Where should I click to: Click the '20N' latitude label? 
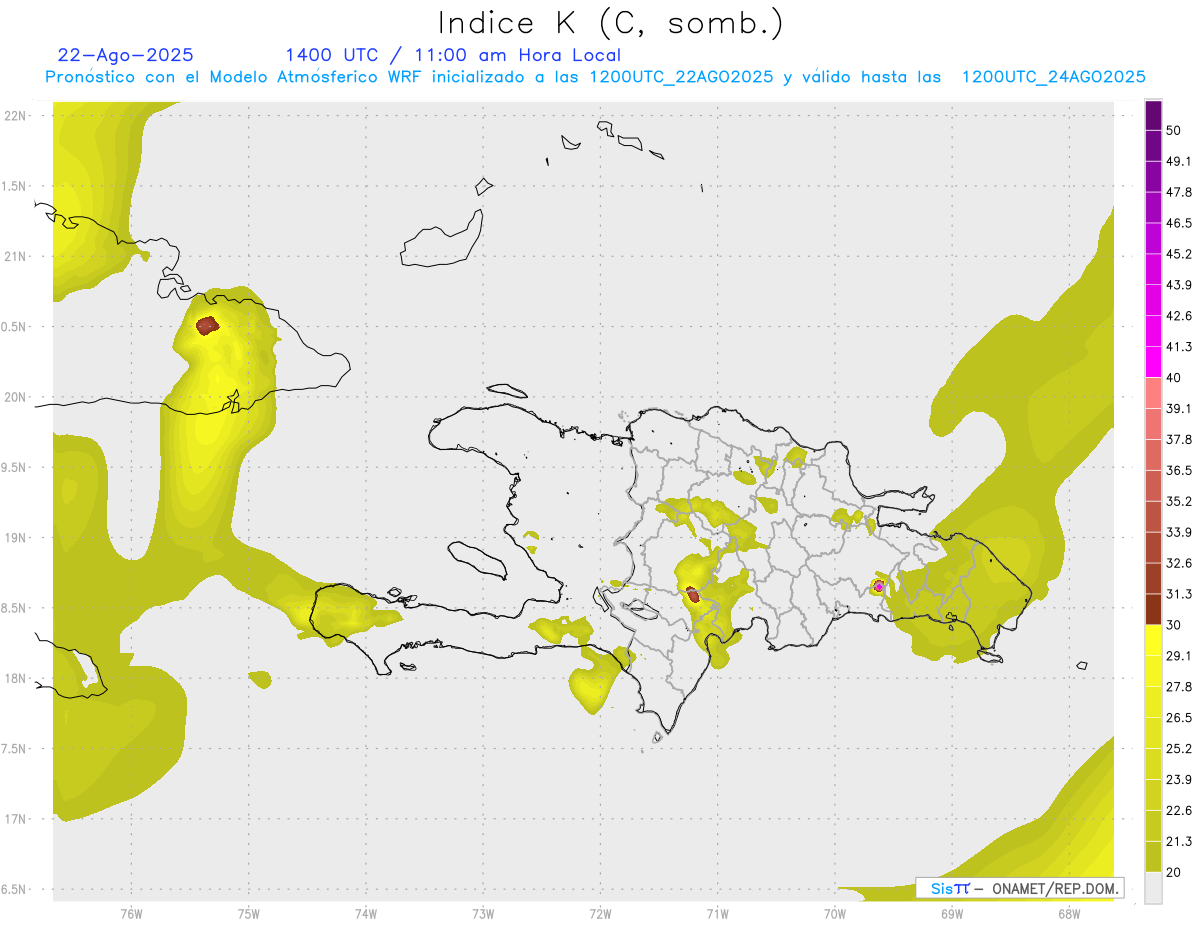click(x=16, y=397)
